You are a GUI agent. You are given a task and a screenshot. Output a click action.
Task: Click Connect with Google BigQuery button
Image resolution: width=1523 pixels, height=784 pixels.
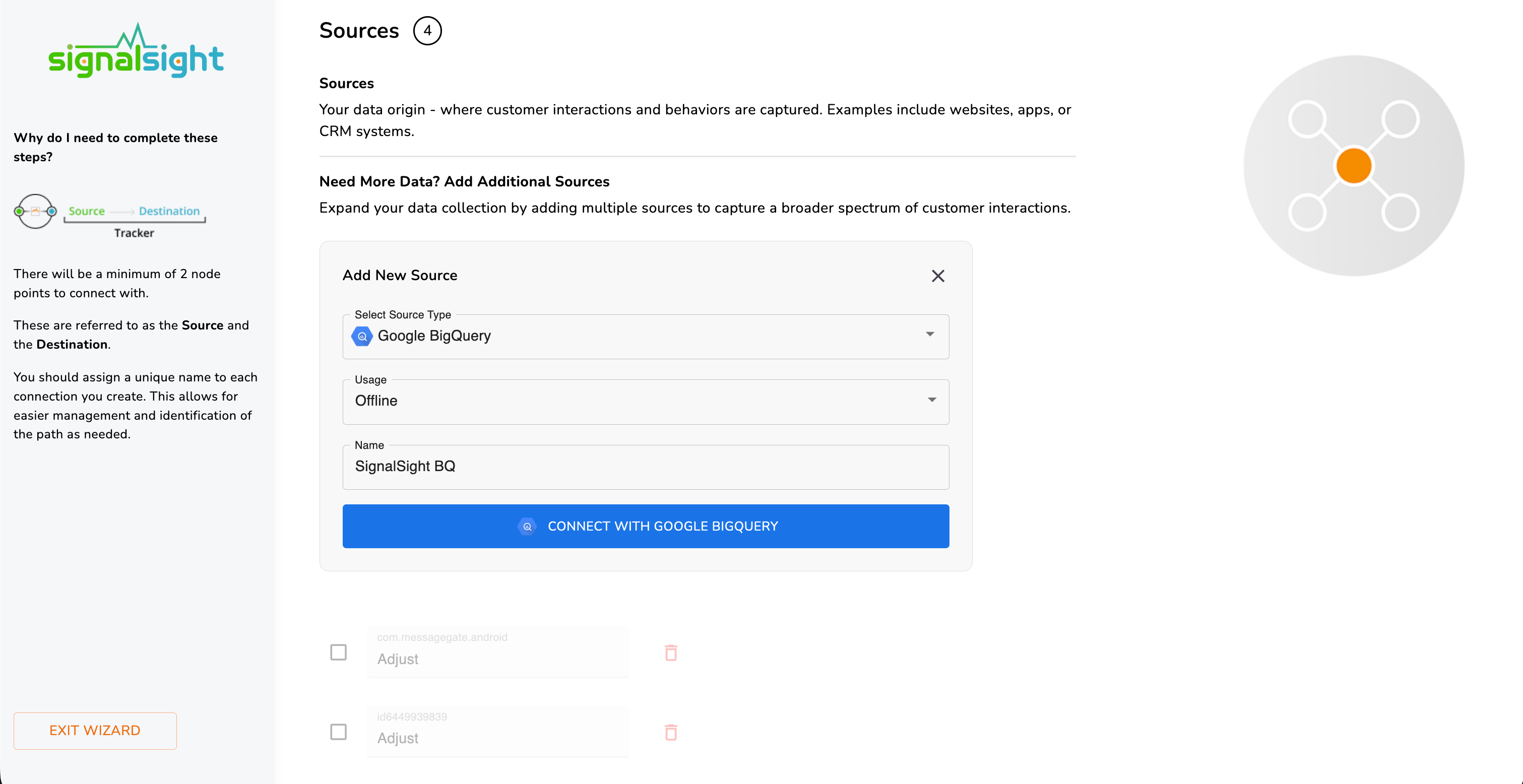point(646,526)
